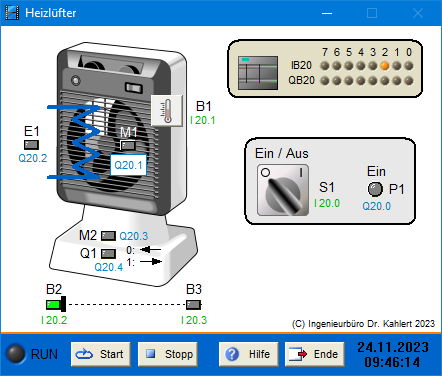Click the Q20.1 address label box
This screenshot has width=442, height=376.
pyautogui.click(x=128, y=165)
